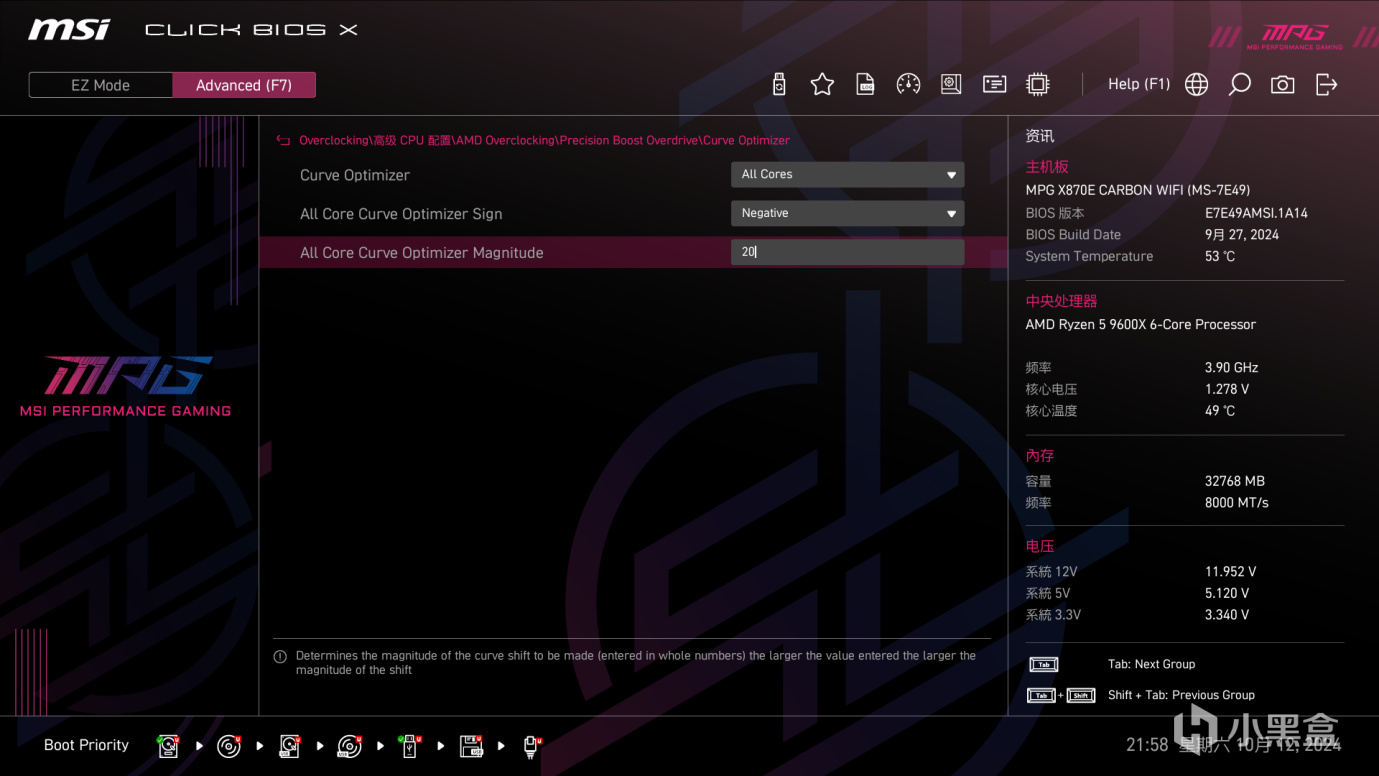Click AMD Ryzen 5 9600X processor name
This screenshot has width=1379, height=776.
1141,325
